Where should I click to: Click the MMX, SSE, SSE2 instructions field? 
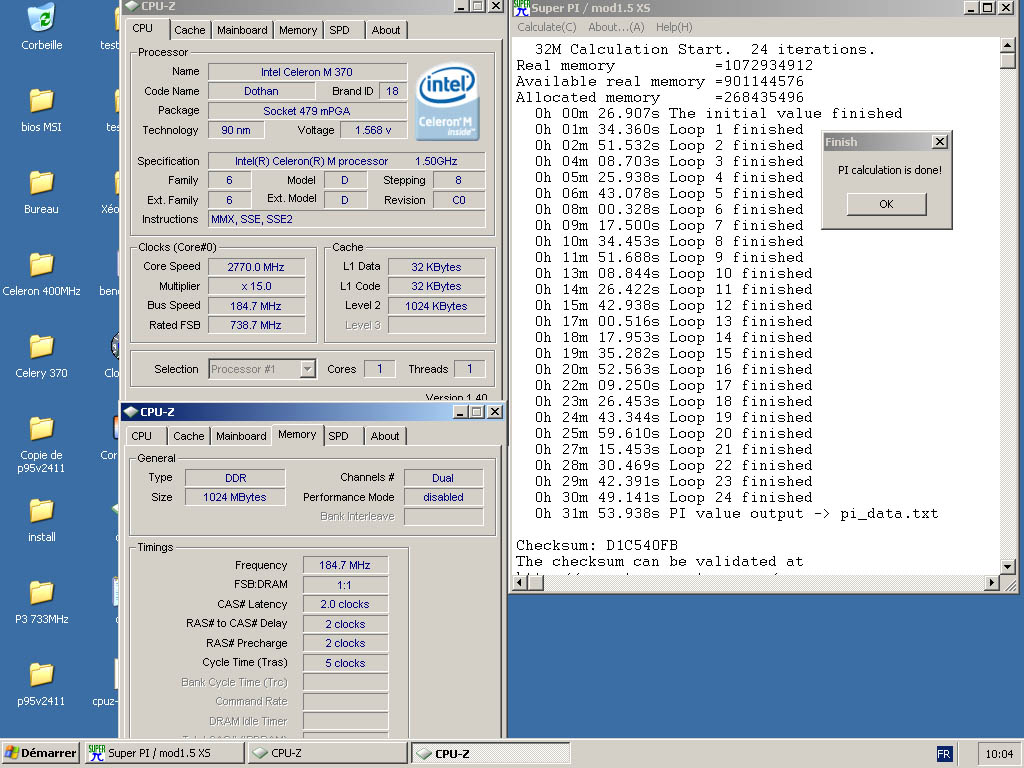click(347, 219)
